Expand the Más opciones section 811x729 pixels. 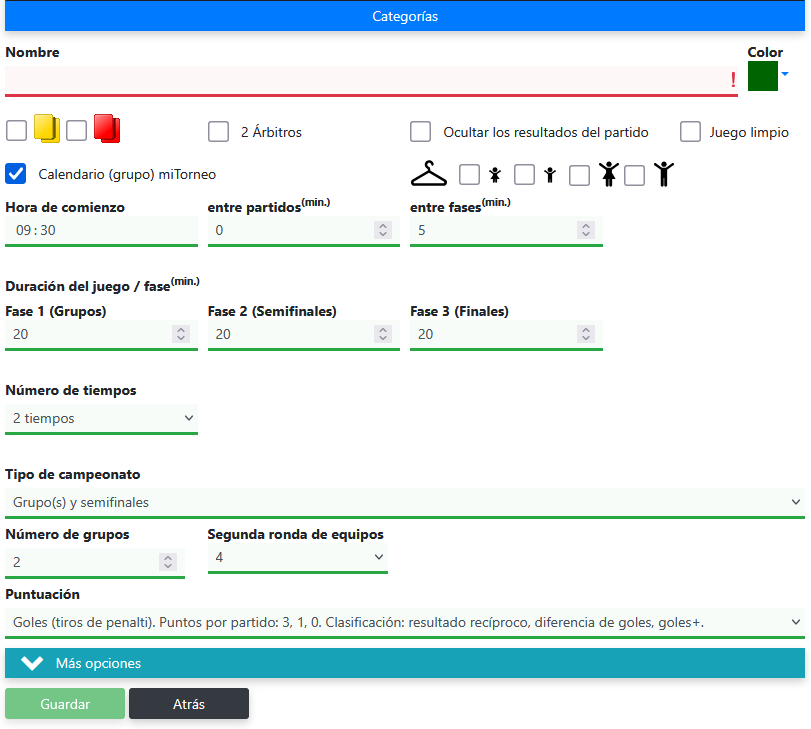point(405,663)
